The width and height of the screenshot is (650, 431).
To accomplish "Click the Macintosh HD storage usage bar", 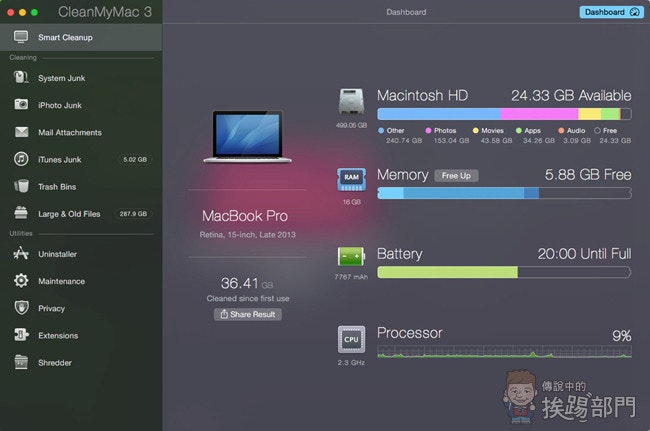I will point(504,114).
